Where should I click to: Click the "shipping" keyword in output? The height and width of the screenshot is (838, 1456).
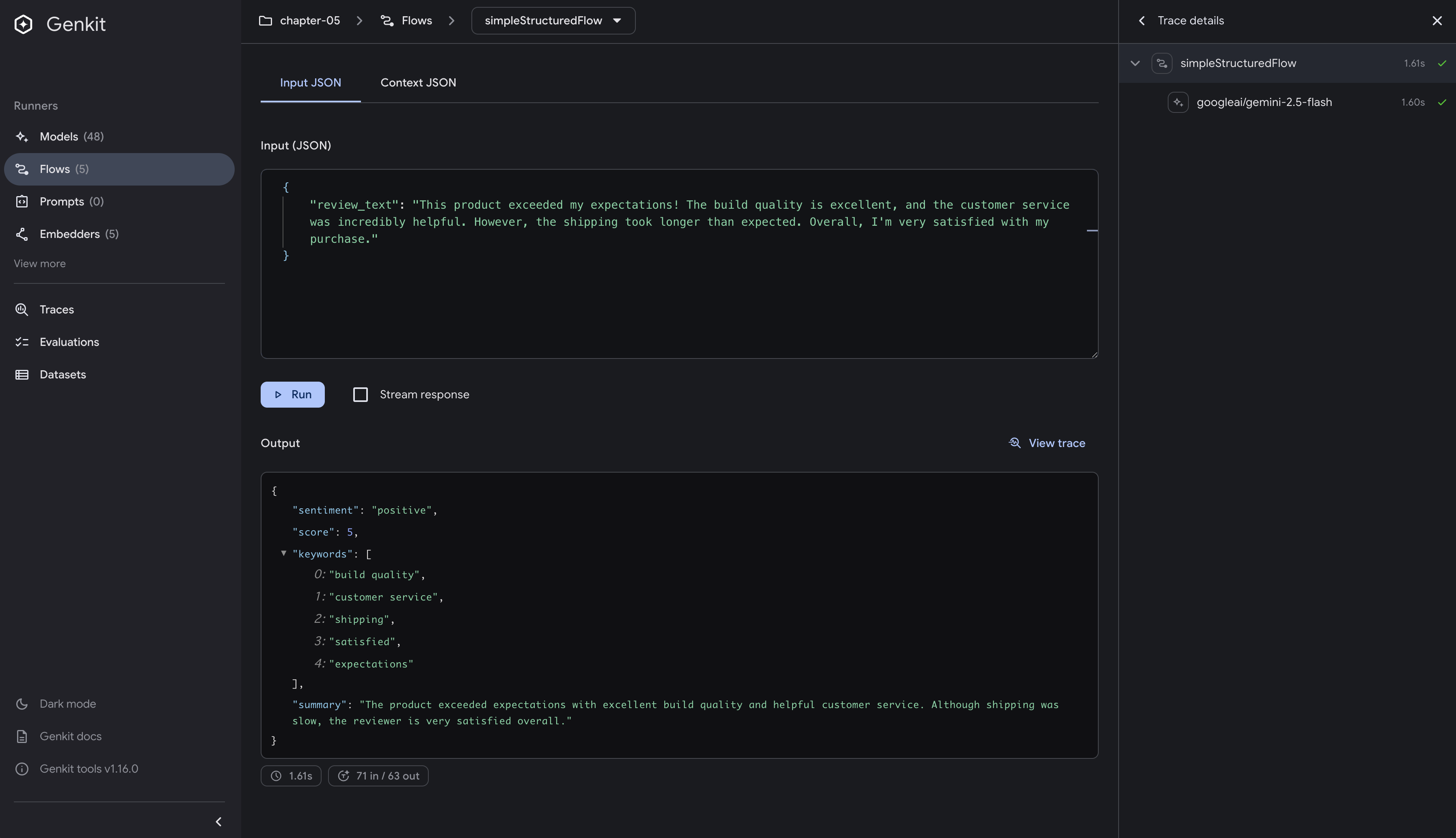pos(359,620)
